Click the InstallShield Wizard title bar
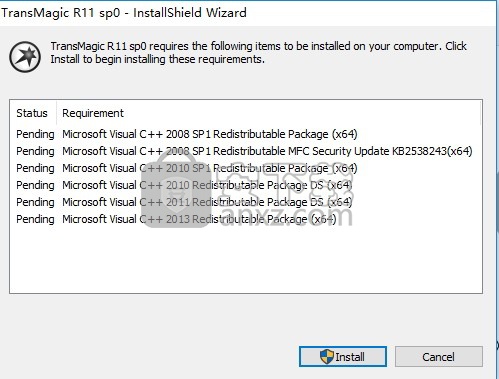Screen dimensions: 499x379 (x=248, y=13)
